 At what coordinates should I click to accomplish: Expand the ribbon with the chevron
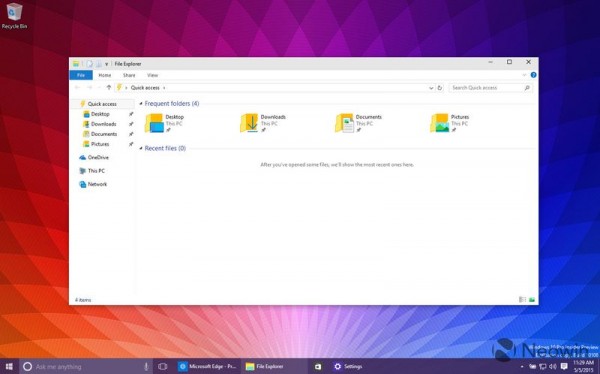coord(524,75)
